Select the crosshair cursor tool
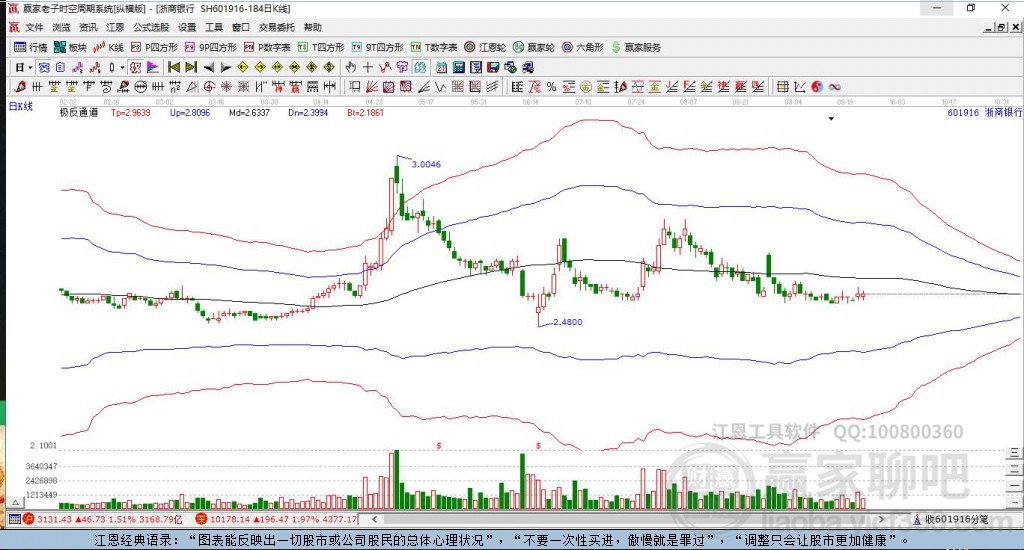This screenshot has width=1024, height=550. pos(368,67)
